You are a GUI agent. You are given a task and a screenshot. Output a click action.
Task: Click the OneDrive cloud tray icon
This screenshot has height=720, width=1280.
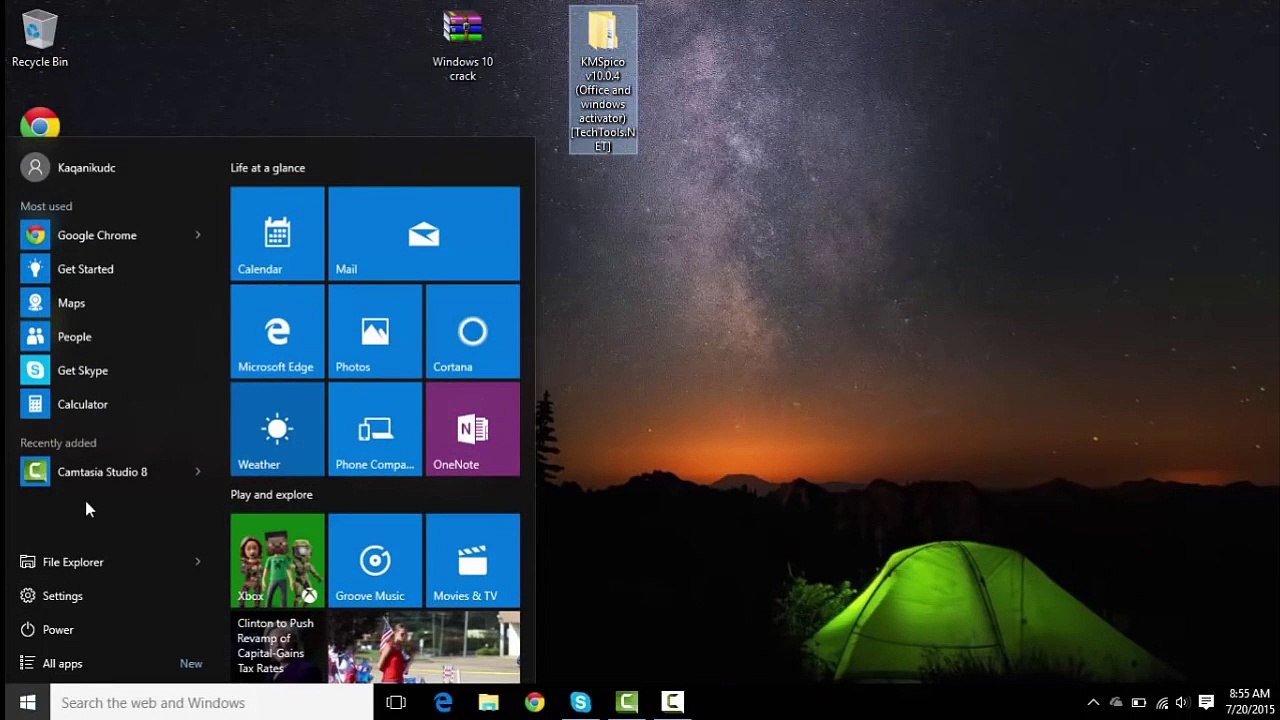(1116, 702)
